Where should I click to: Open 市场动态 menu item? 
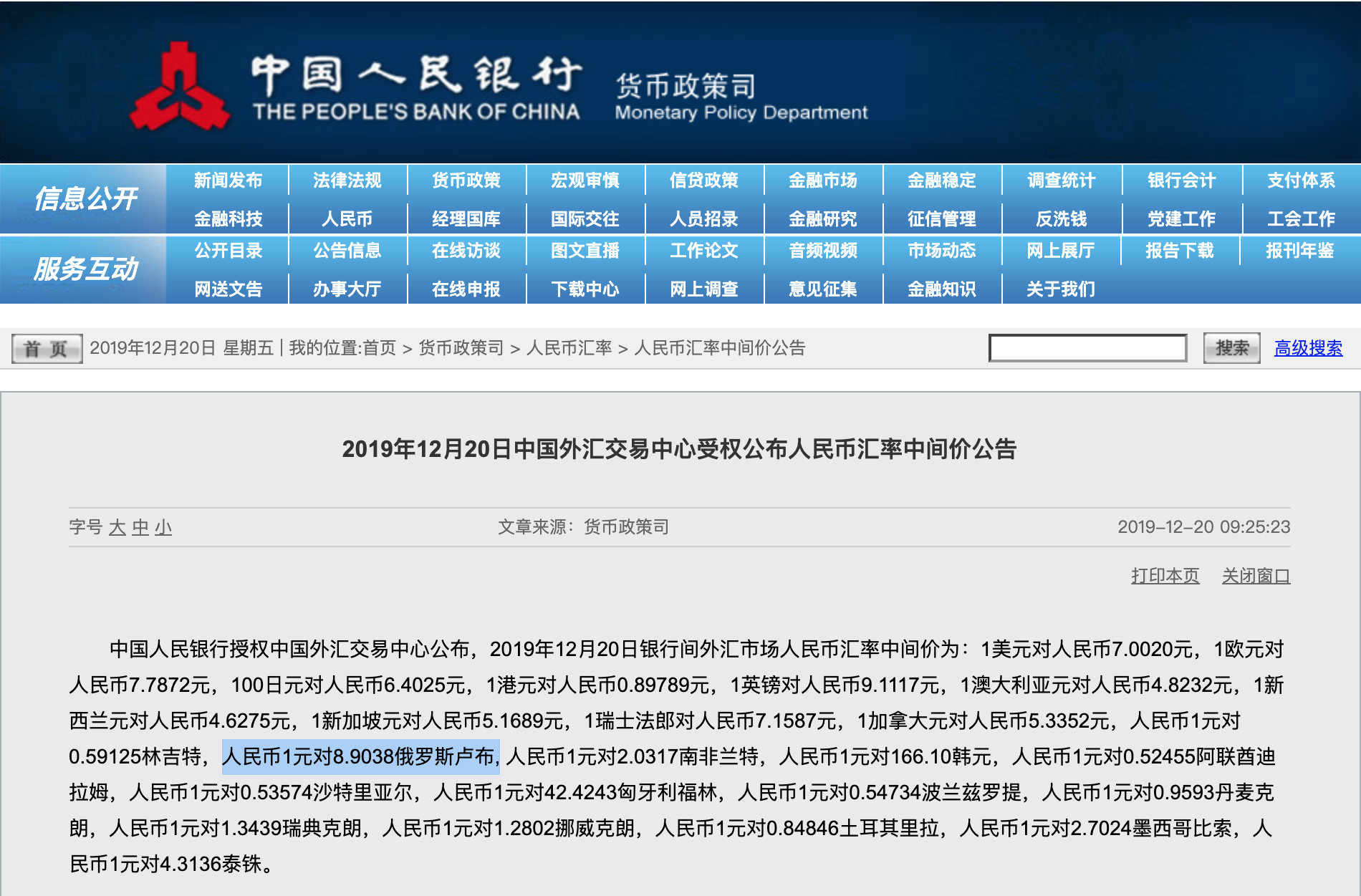pyautogui.click(x=941, y=251)
